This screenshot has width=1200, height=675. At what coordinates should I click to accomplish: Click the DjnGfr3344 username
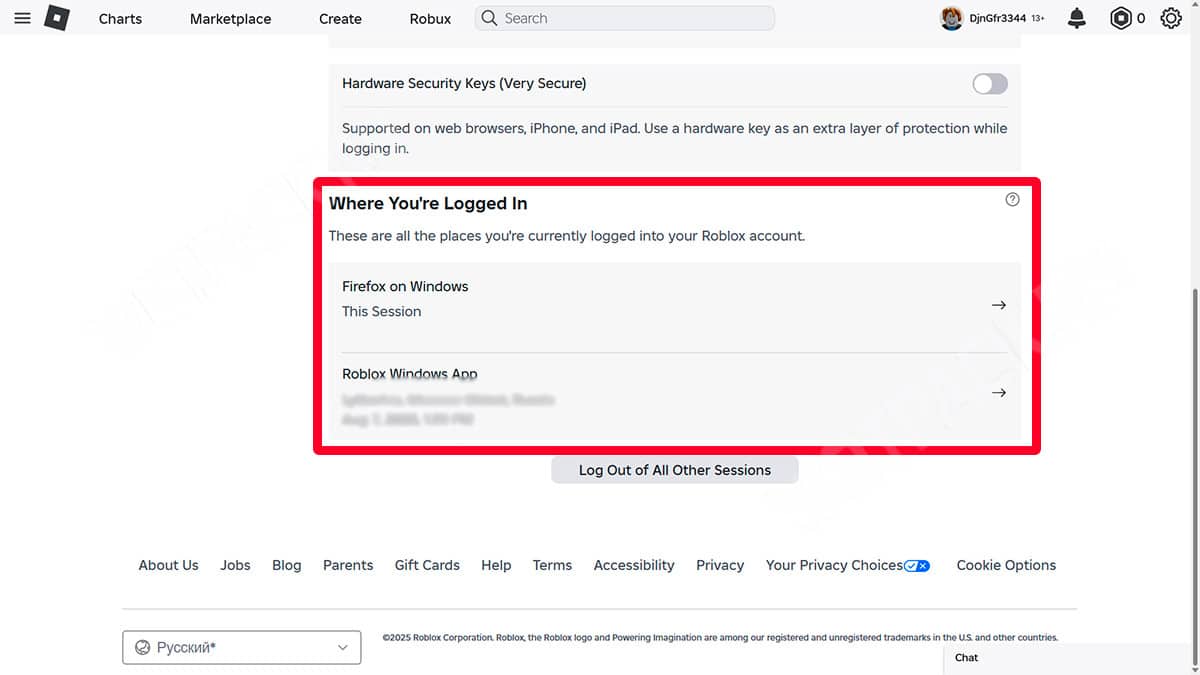[x=997, y=18]
